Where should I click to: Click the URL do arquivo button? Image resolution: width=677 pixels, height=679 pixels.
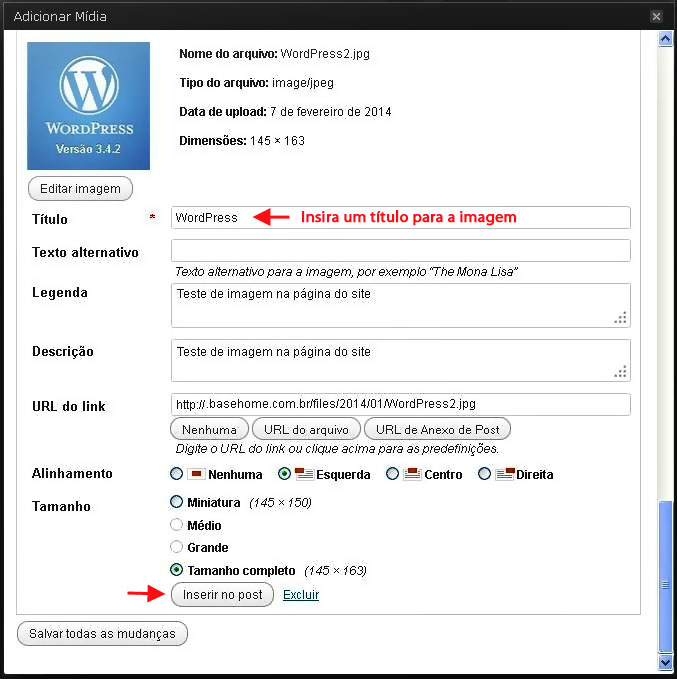(306, 429)
